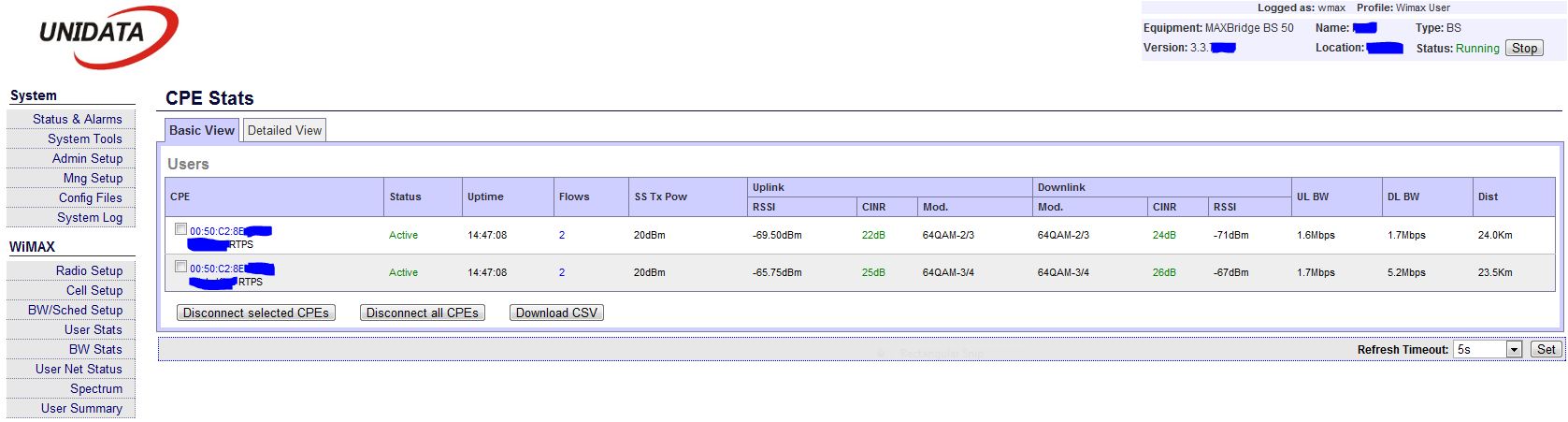Select the Basic View tab
This screenshot has height=422, width=1568.
click(202, 130)
